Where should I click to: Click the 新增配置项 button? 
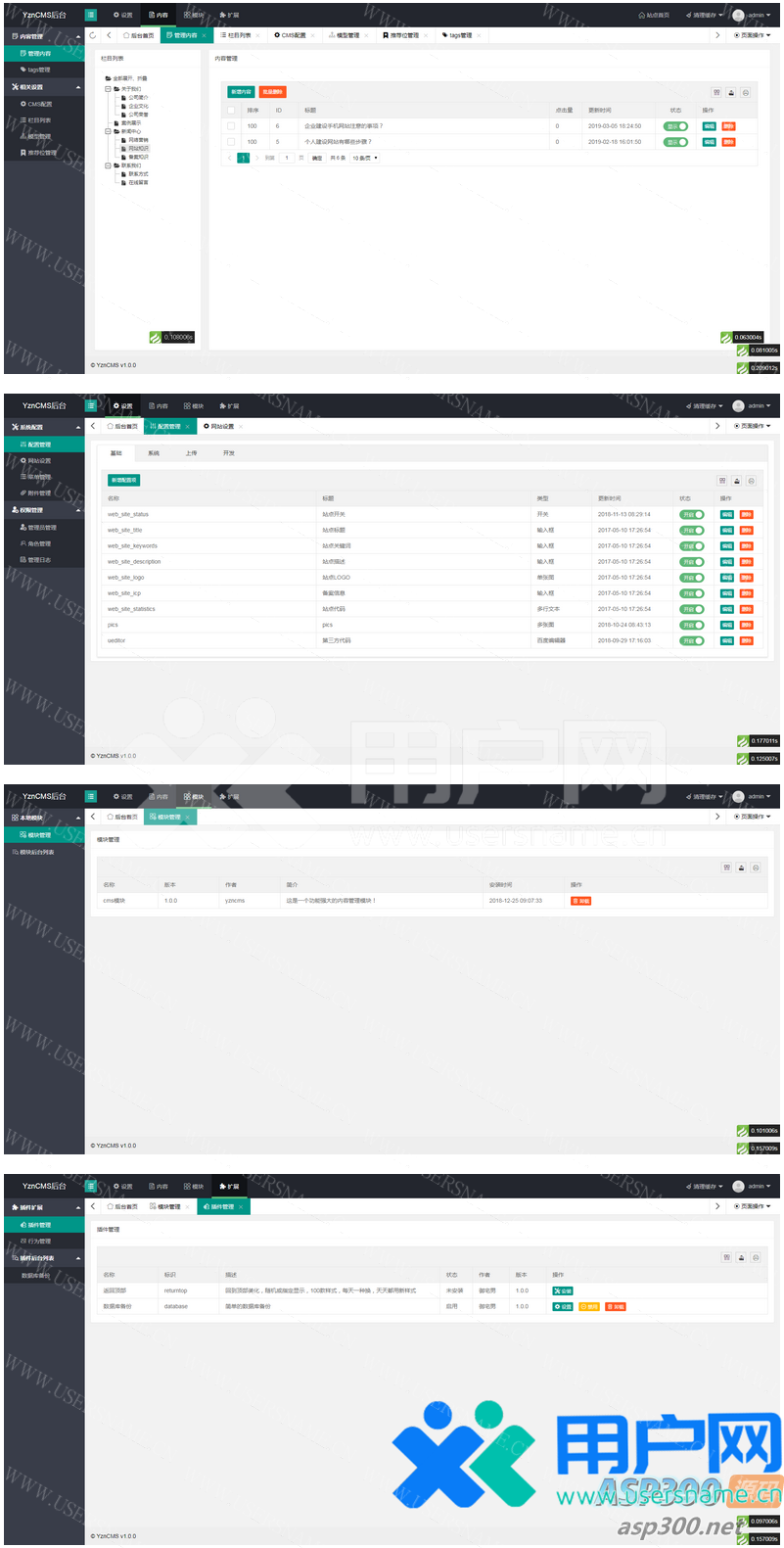point(123,480)
